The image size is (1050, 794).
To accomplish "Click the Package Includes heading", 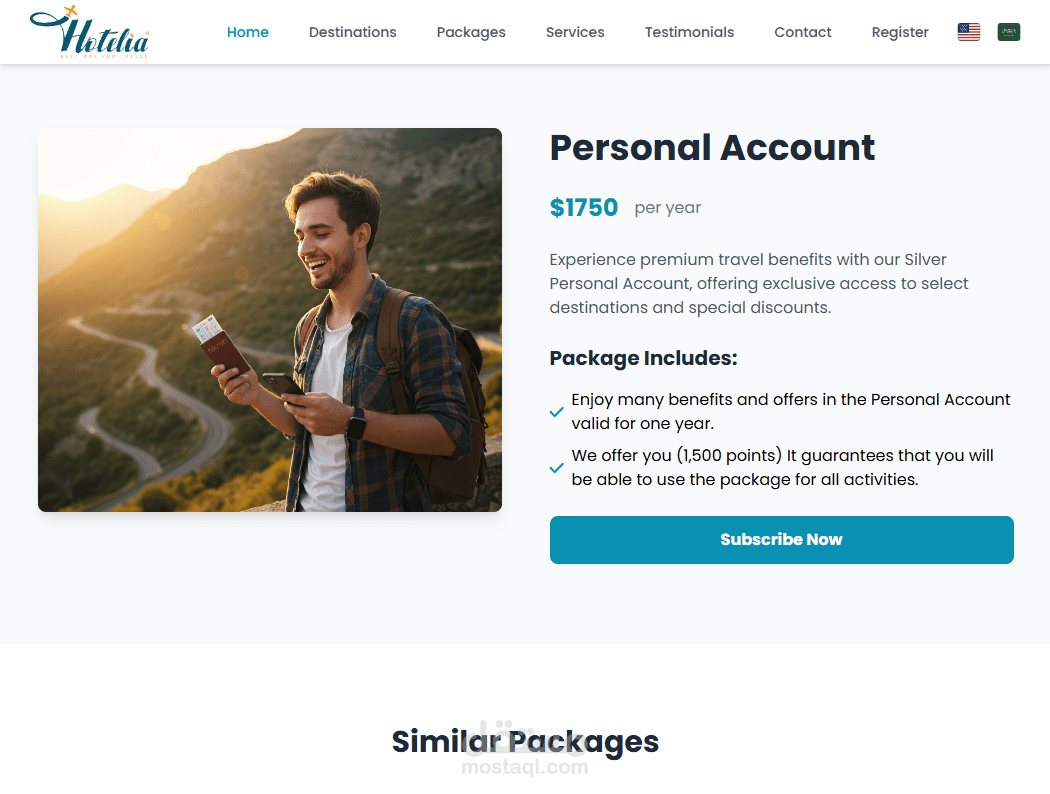I will point(643,358).
